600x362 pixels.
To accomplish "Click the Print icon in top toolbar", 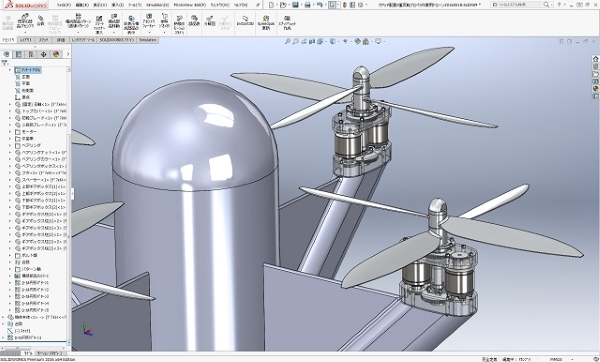I will point(307,5).
